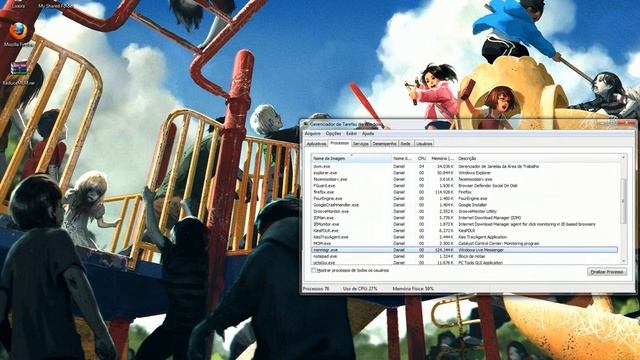Click the Memória Física status entry
The image size is (640, 360).
point(413,289)
